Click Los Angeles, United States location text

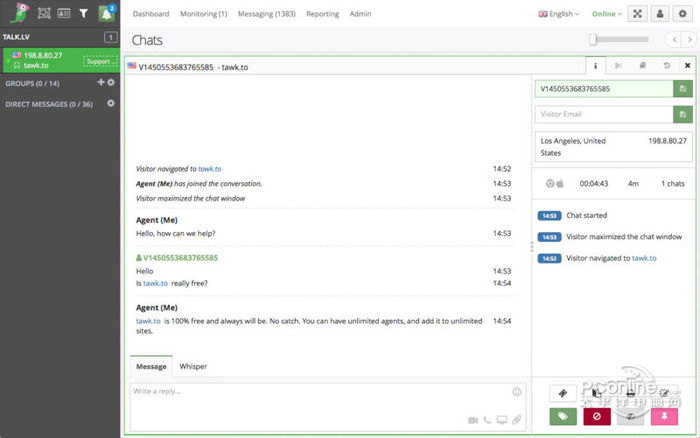pos(573,147)
